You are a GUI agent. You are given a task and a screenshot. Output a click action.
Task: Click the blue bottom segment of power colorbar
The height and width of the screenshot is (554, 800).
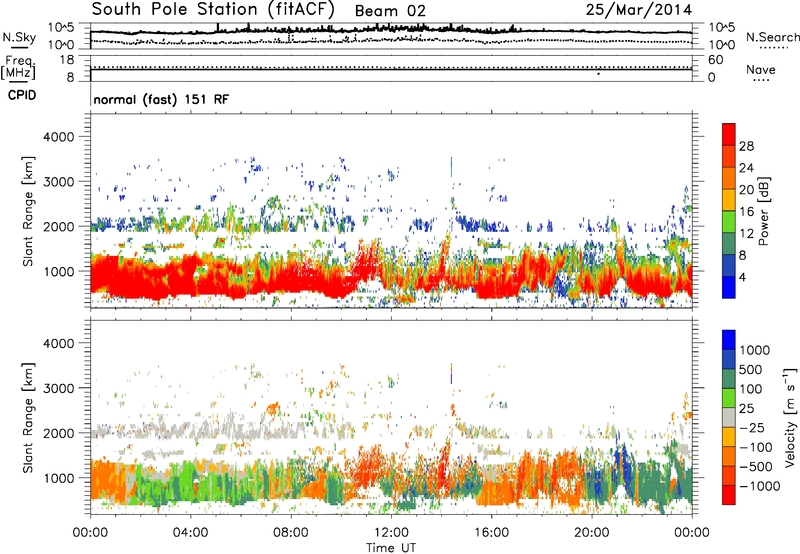coord(729,287)
